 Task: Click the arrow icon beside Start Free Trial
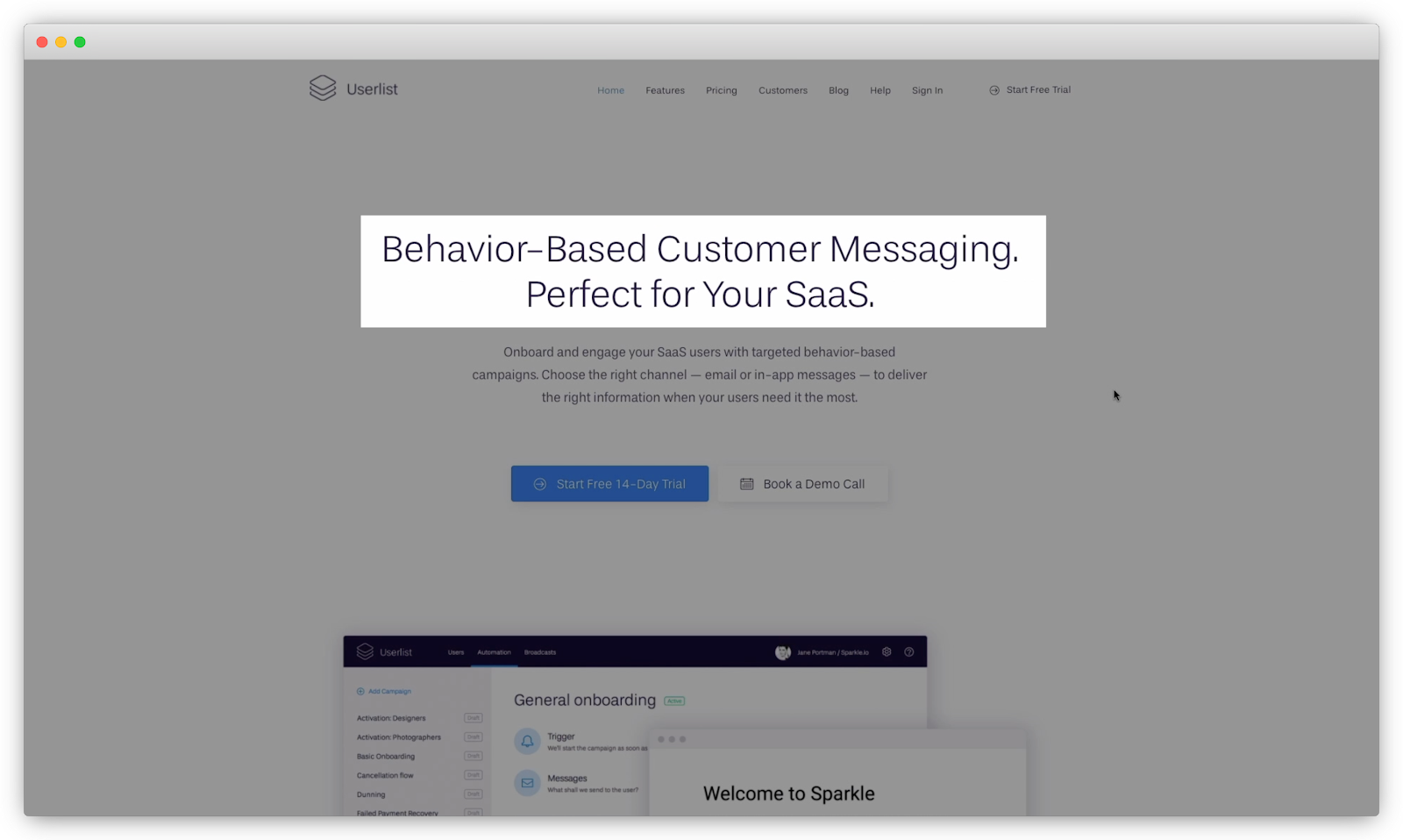993,89
